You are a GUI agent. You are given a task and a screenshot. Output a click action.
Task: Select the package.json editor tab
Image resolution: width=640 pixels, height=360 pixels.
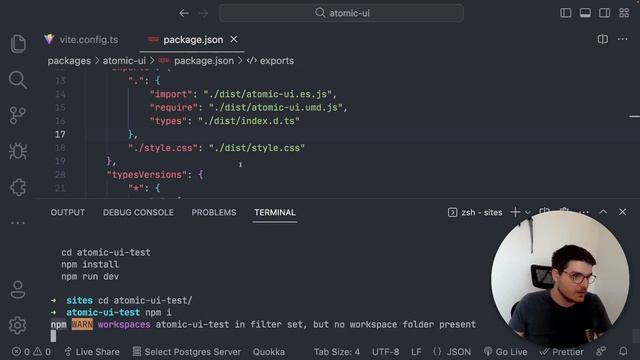[192, 40]
